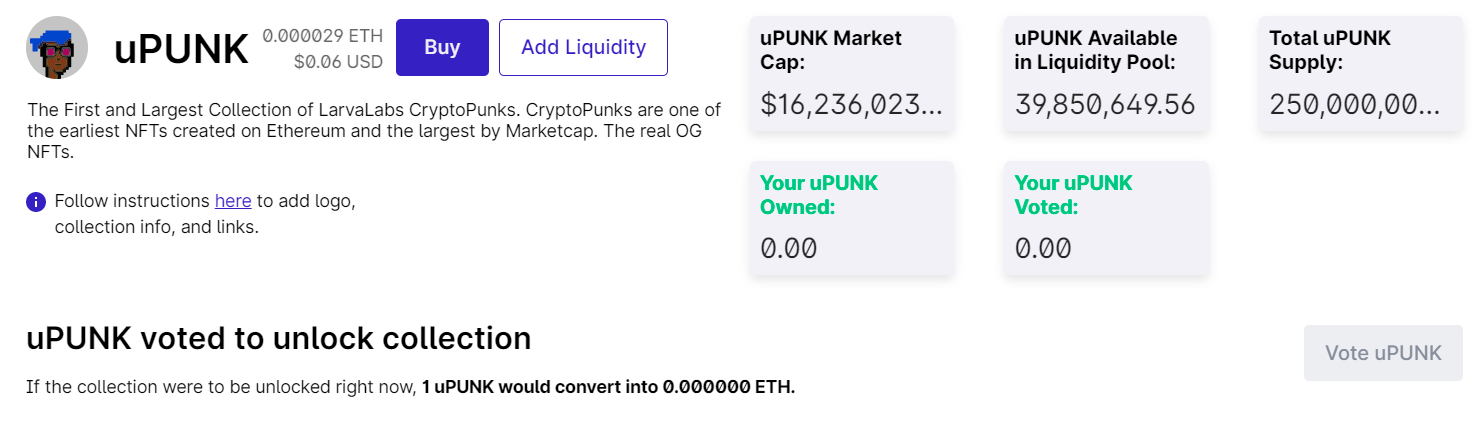This screenshot has height=439, width=1484.
Task: Open the "here" instructions link
Action: pyautogui.click(x=233, y=201)
